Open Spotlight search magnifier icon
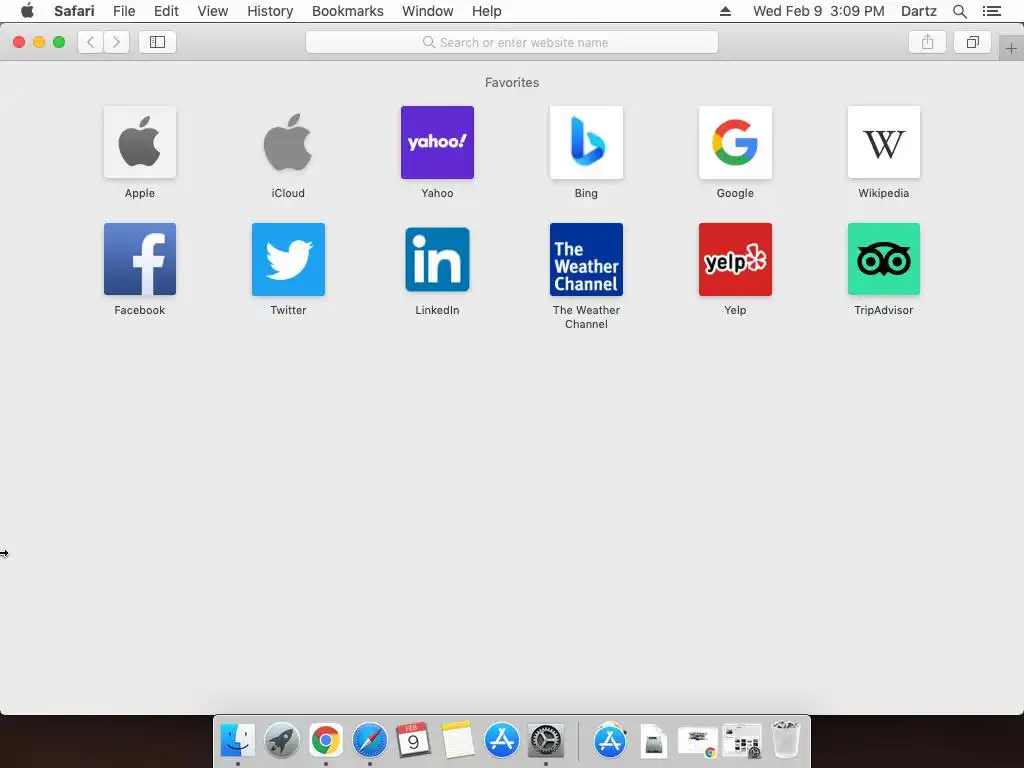 tap(960, 11)
